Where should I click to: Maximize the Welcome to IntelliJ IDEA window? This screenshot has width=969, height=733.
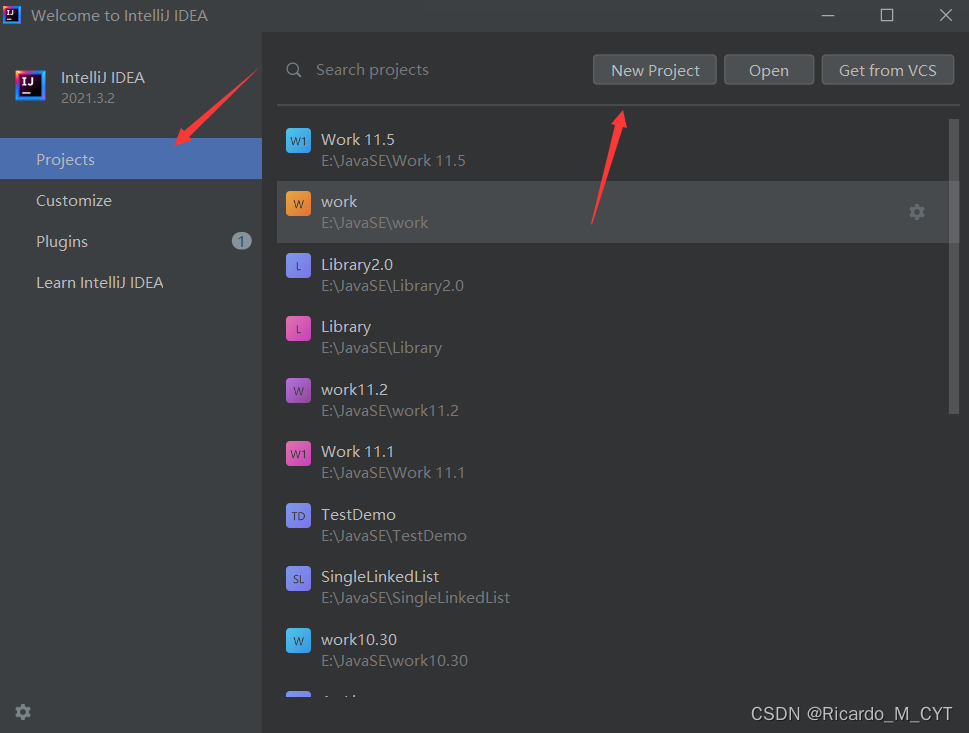[887, 15]
